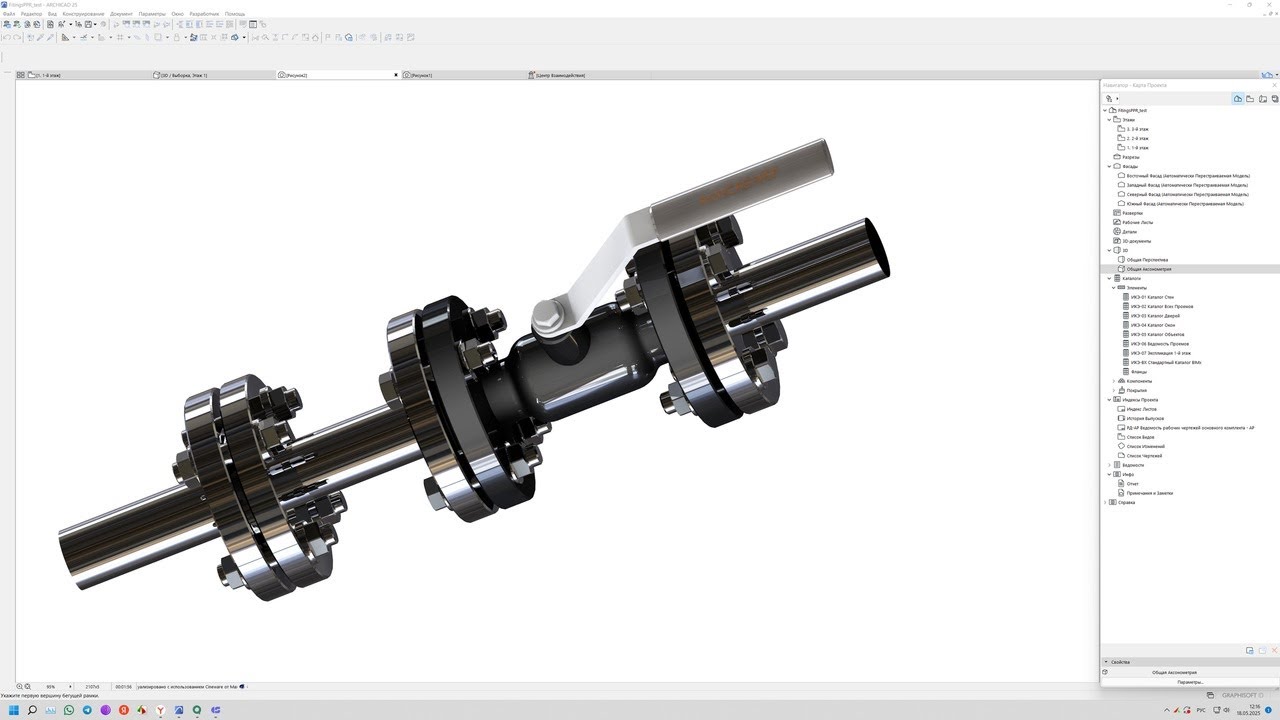Select Publisher Sets icon in Navigator
The image size is (1280, 720).
pos(1274,99)
